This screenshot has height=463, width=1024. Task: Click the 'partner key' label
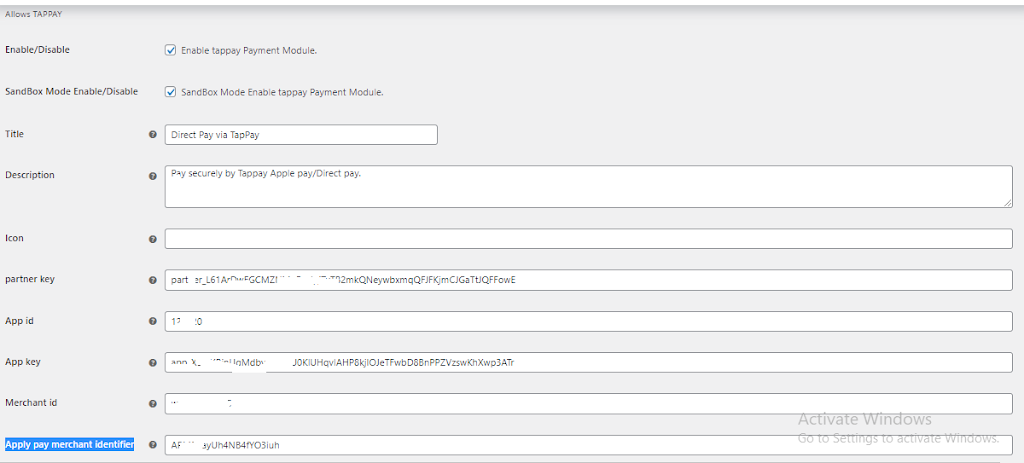(x=30, y=279)
